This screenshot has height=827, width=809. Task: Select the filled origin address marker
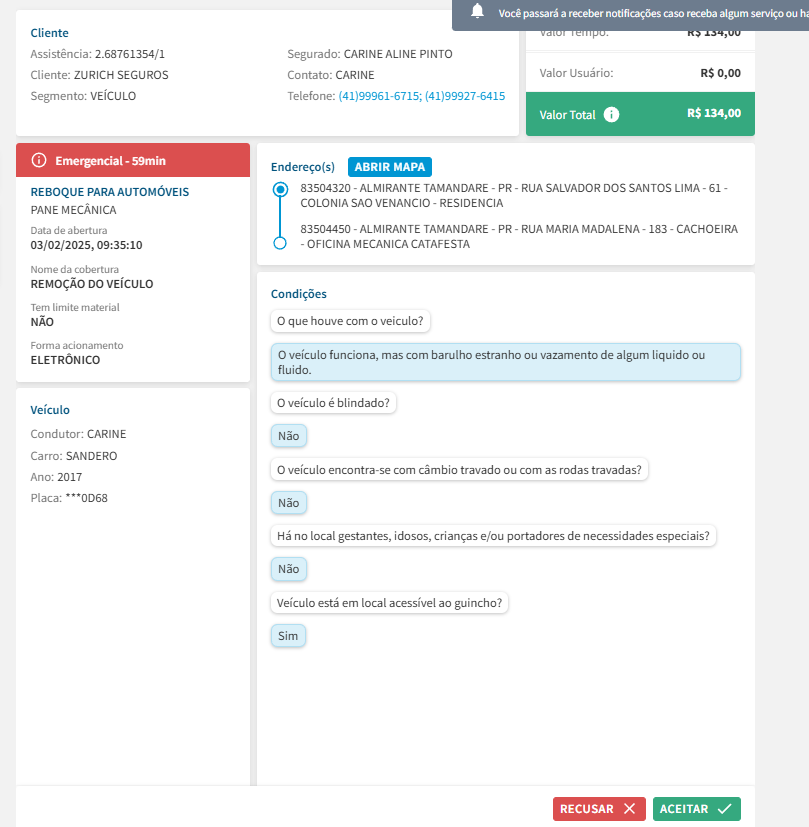[280, 189]
